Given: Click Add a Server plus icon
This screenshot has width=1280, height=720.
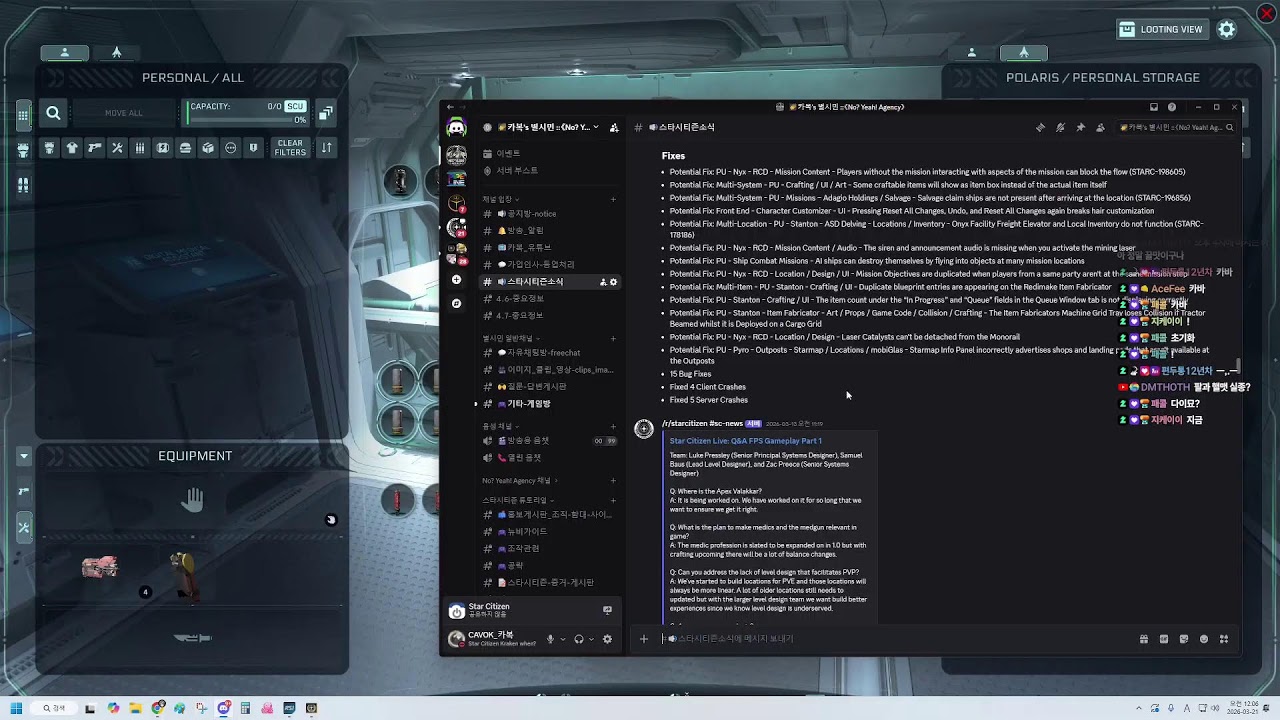Looking at the screenshot, I should (x=456, y=280).
